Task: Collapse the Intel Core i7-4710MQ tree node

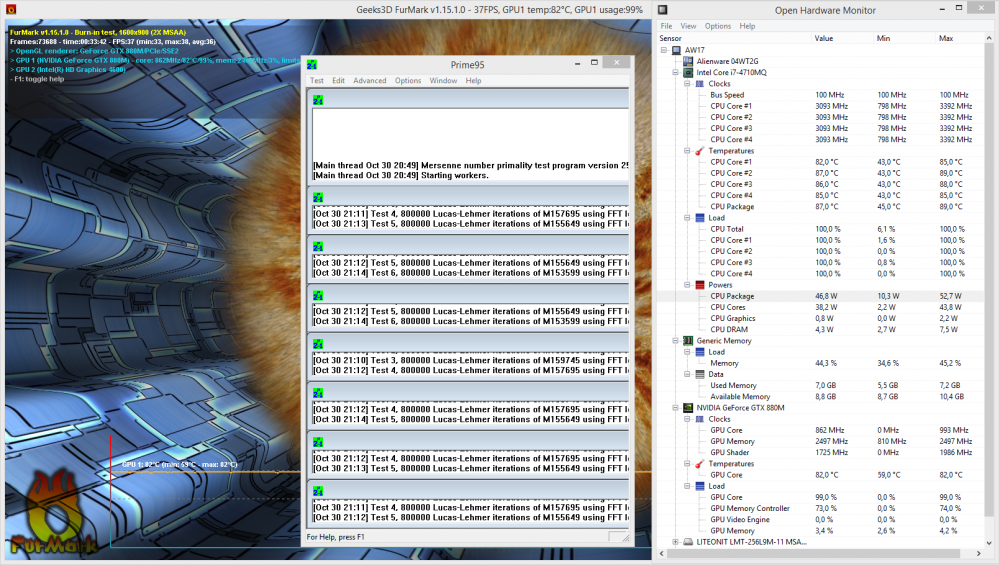Action: tap(675, 73)
